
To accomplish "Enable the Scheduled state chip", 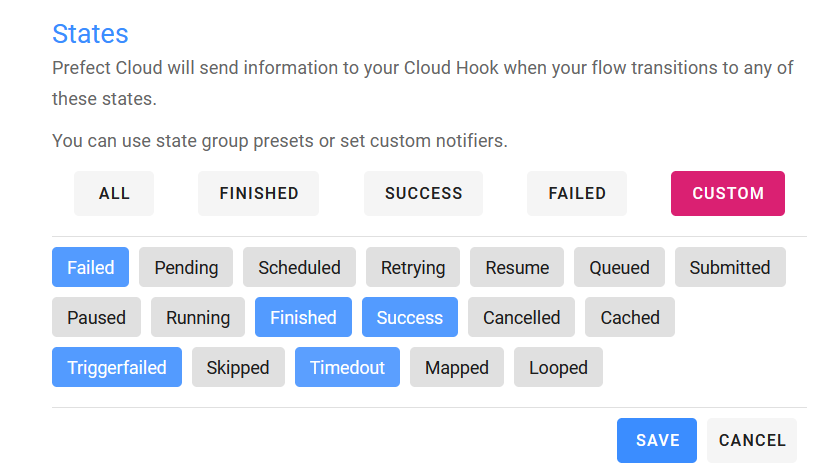I will (299, 267).
